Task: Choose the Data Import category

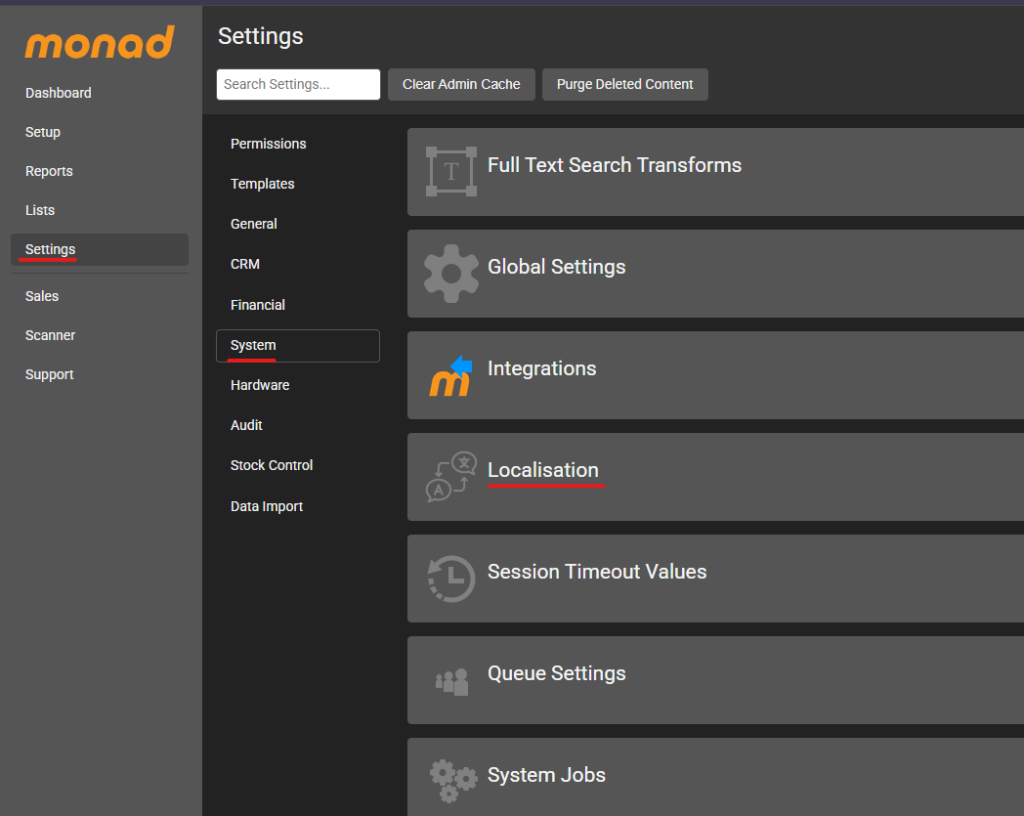Action: pyautogui.click(x=266, y=506)
